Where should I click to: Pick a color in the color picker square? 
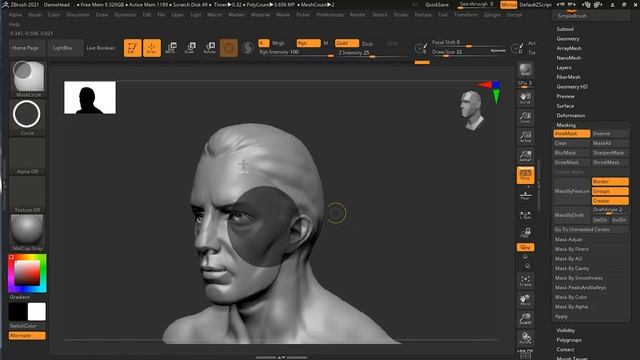(x=27, y=273)
